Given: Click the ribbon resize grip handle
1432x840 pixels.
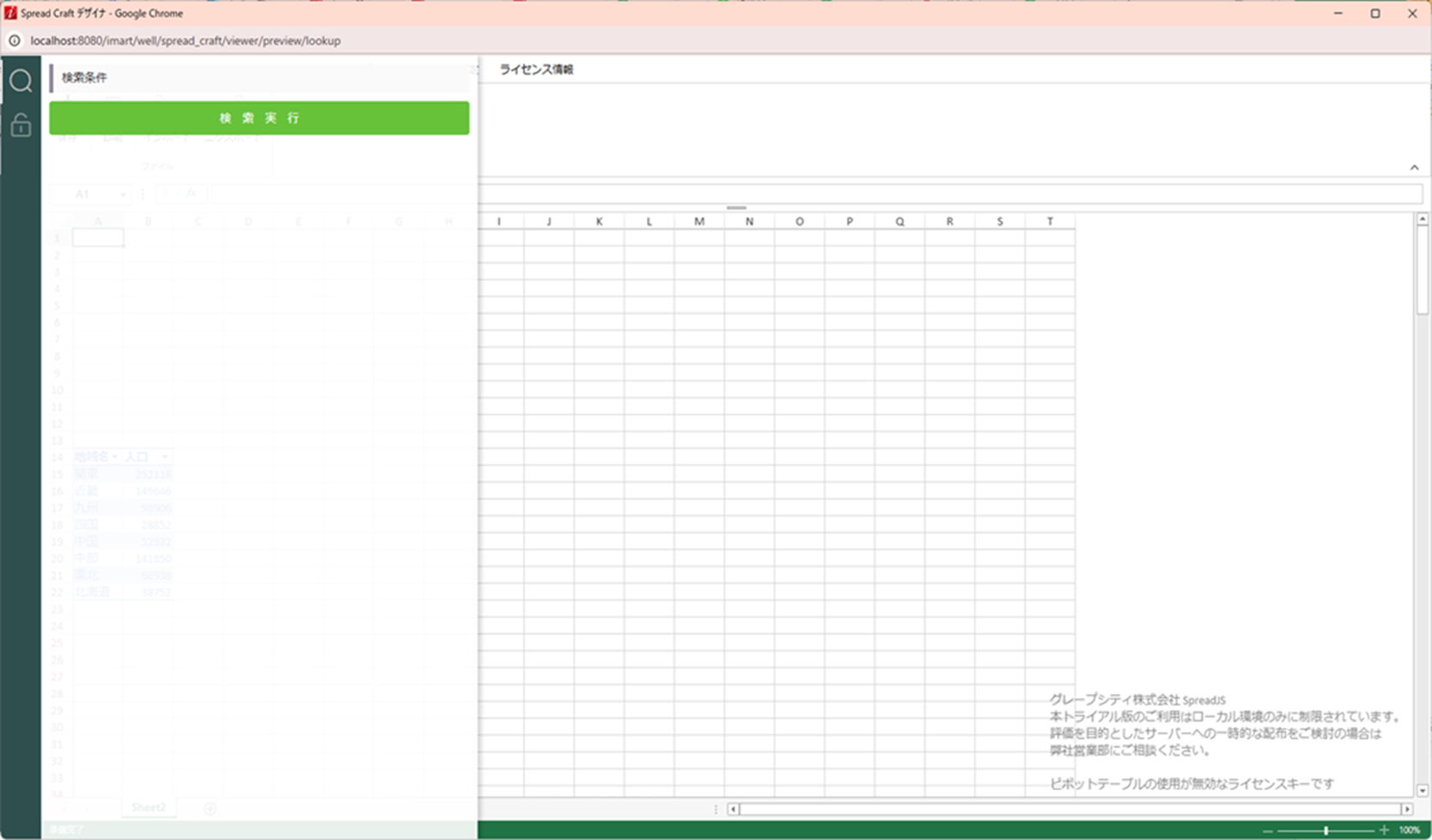Looking at the screenshot, I should (736, 207).
